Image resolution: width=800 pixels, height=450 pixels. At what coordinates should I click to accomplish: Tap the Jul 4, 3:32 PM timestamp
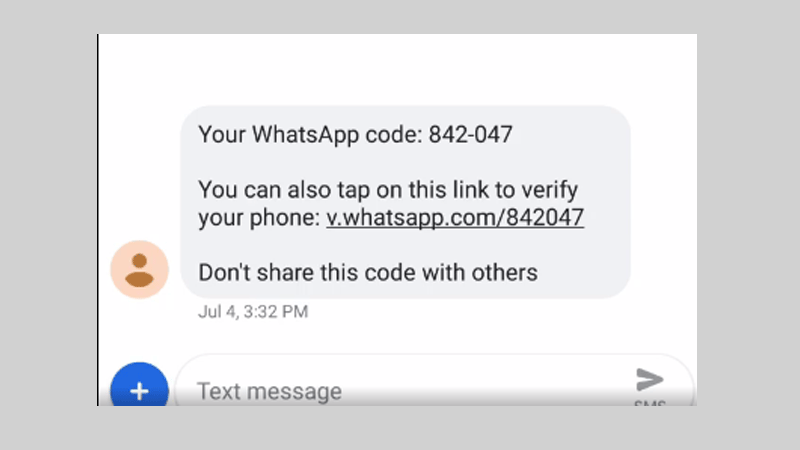[253, 311]
